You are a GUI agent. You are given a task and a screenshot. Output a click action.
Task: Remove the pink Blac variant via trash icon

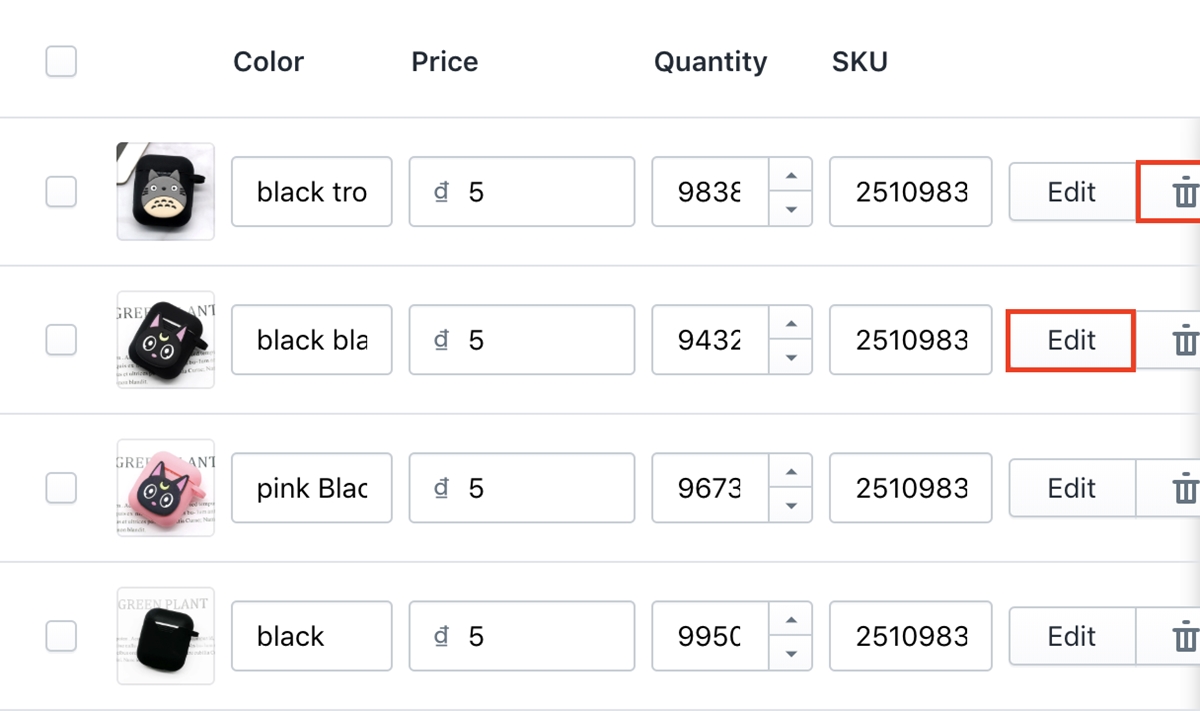coord(1184,488)
